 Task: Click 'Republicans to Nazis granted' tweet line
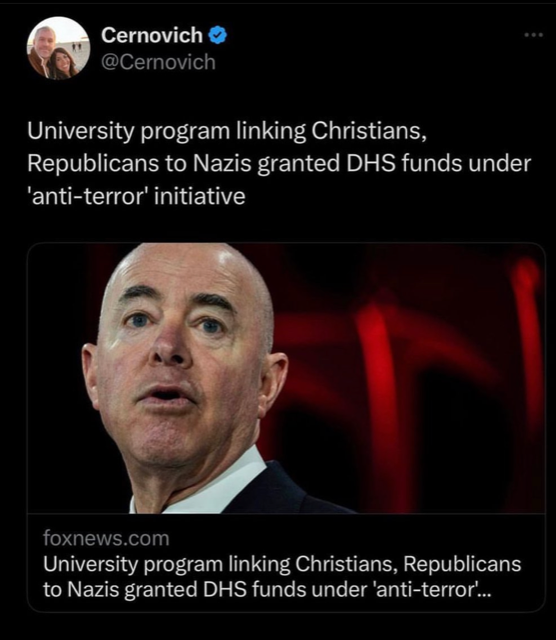click(184, 164)
